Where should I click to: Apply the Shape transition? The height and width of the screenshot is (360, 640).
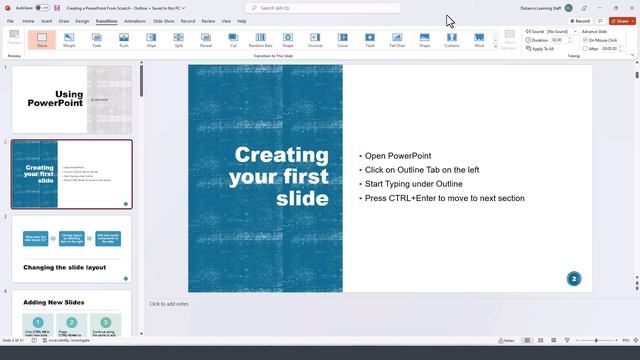(288, 40)
